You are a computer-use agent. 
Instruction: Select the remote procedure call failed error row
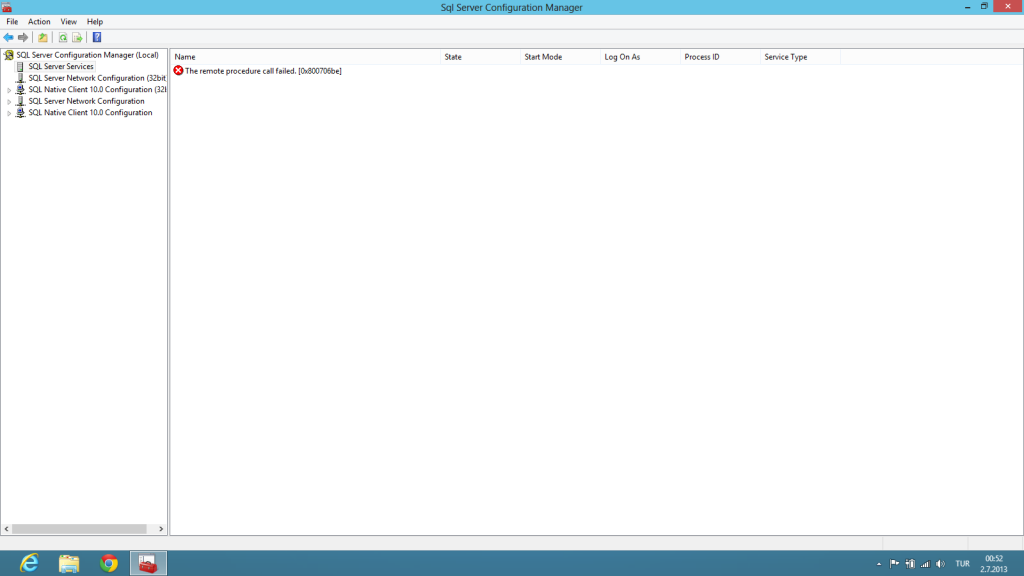click(x=257, y=71)
